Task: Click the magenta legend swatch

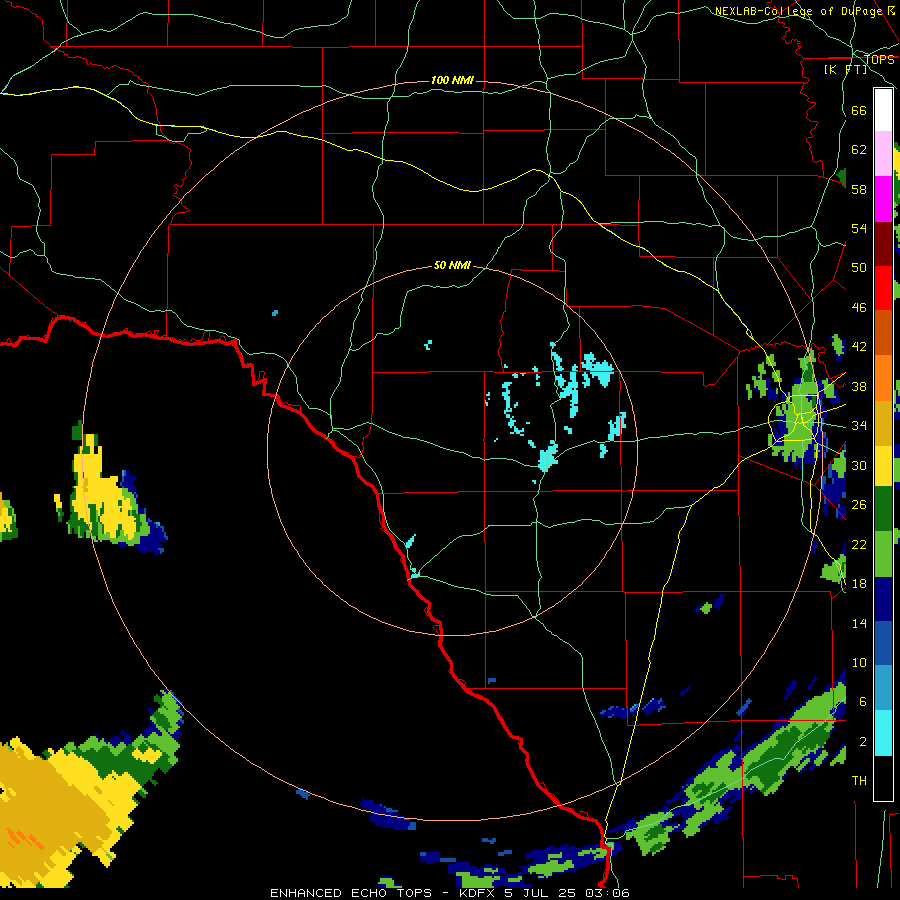Action: 883,199
